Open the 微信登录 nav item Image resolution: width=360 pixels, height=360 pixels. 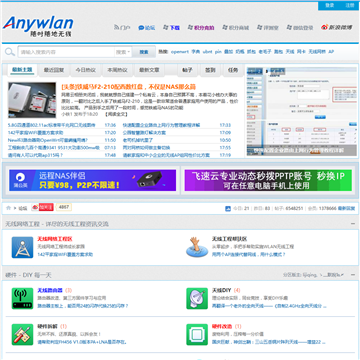click(300, 28)
